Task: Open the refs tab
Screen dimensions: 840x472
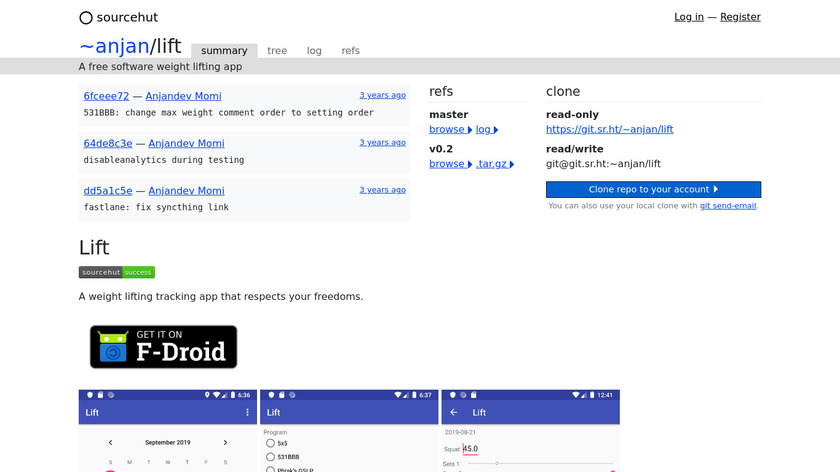Action: [x=350, y=50]
